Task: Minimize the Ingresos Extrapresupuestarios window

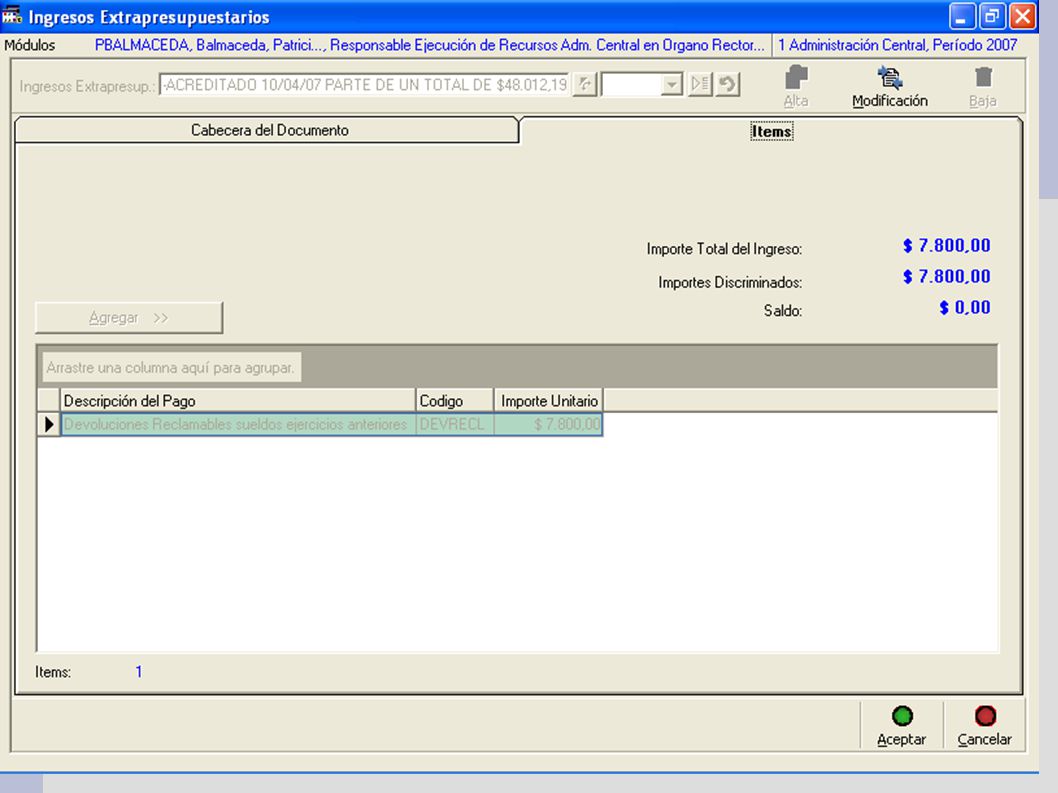Action: click(x=962, y=16)
